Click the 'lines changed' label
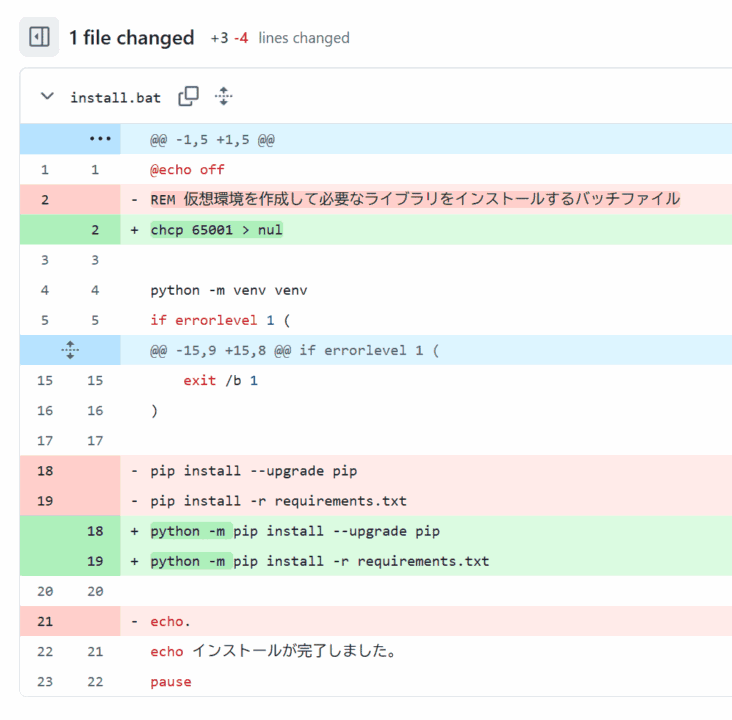 304,38
